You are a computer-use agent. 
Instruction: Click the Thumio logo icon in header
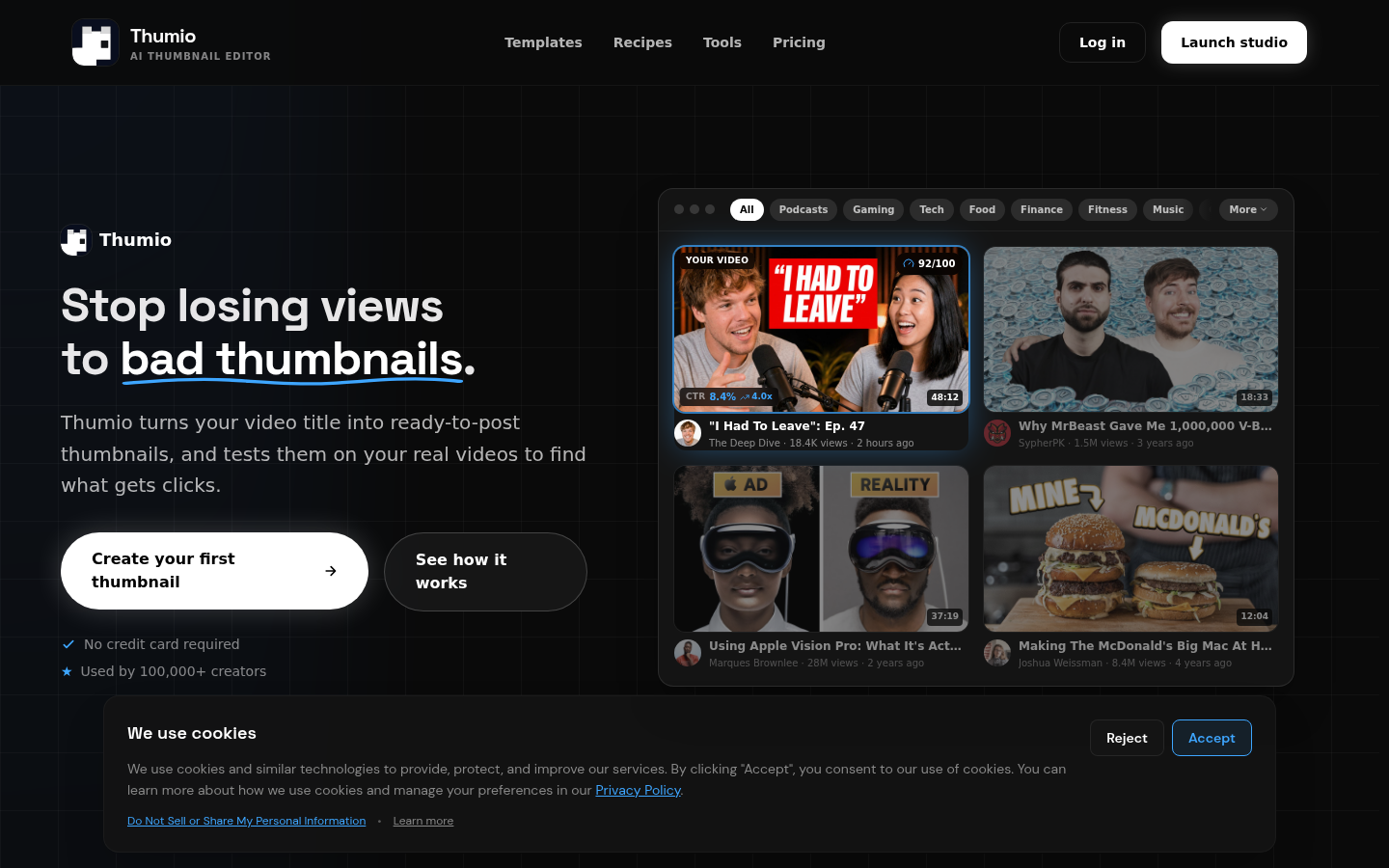(95, 42)
